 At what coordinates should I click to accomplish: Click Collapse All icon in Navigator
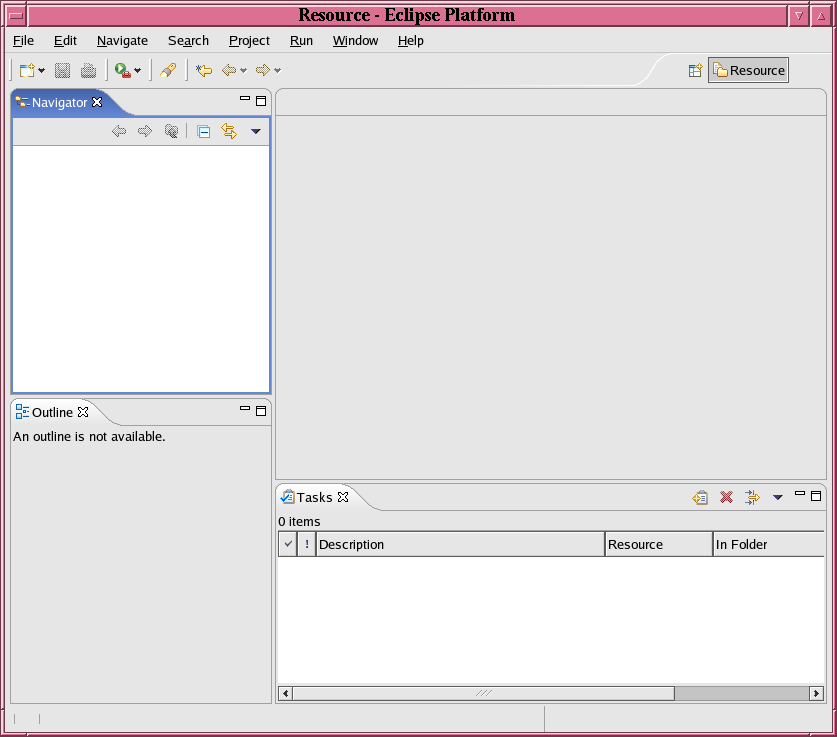tap(203, 131)
